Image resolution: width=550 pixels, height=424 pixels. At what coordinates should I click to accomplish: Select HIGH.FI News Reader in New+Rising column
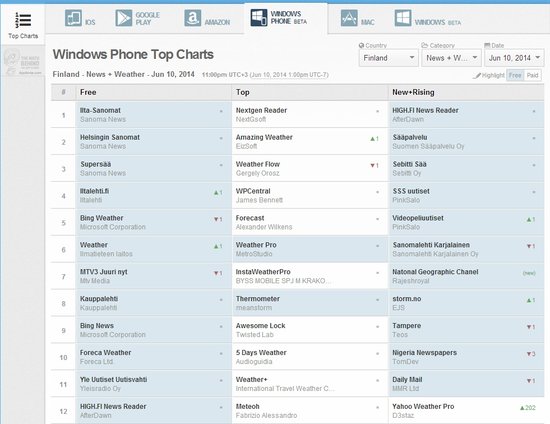pos(425,110)
